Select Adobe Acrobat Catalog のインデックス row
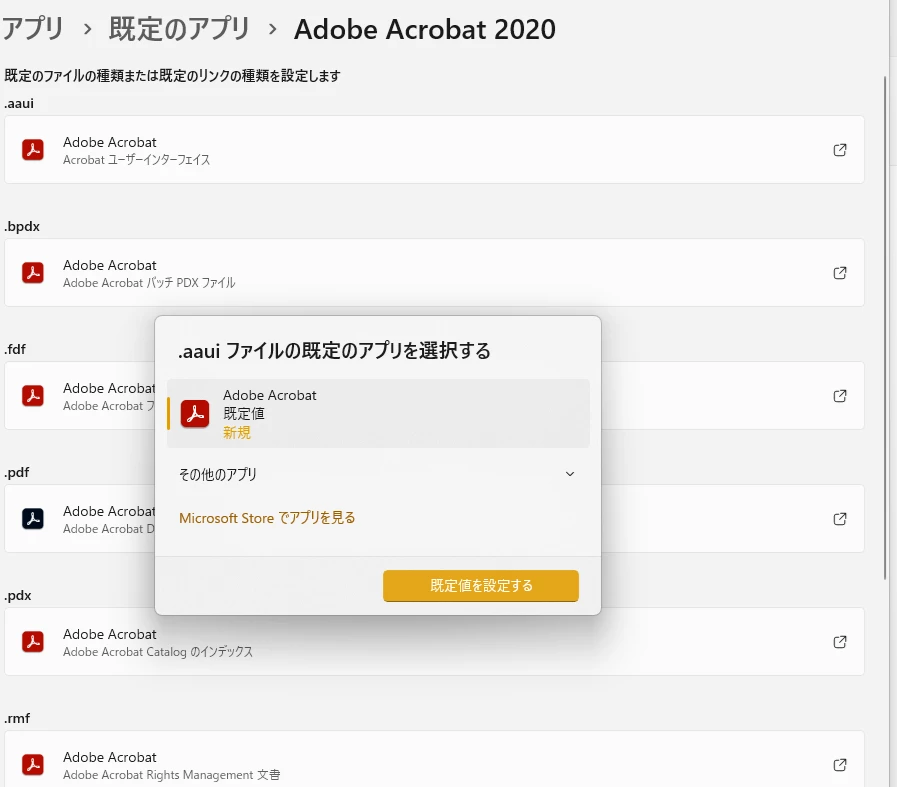Image resolution: width=897 pixels, height=787 pixels. tap(434, 642)
